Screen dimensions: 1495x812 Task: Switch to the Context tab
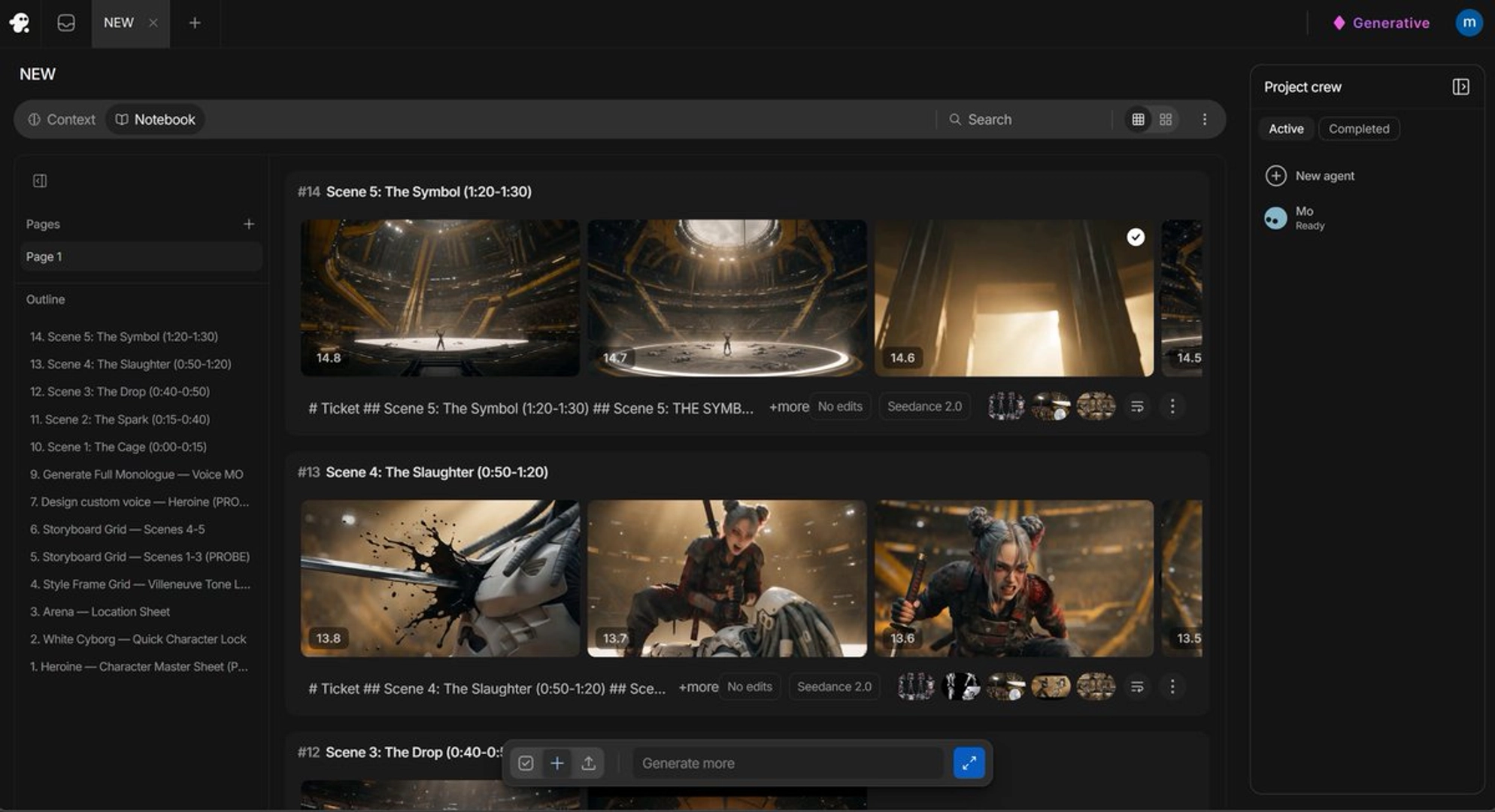point(62,119)
